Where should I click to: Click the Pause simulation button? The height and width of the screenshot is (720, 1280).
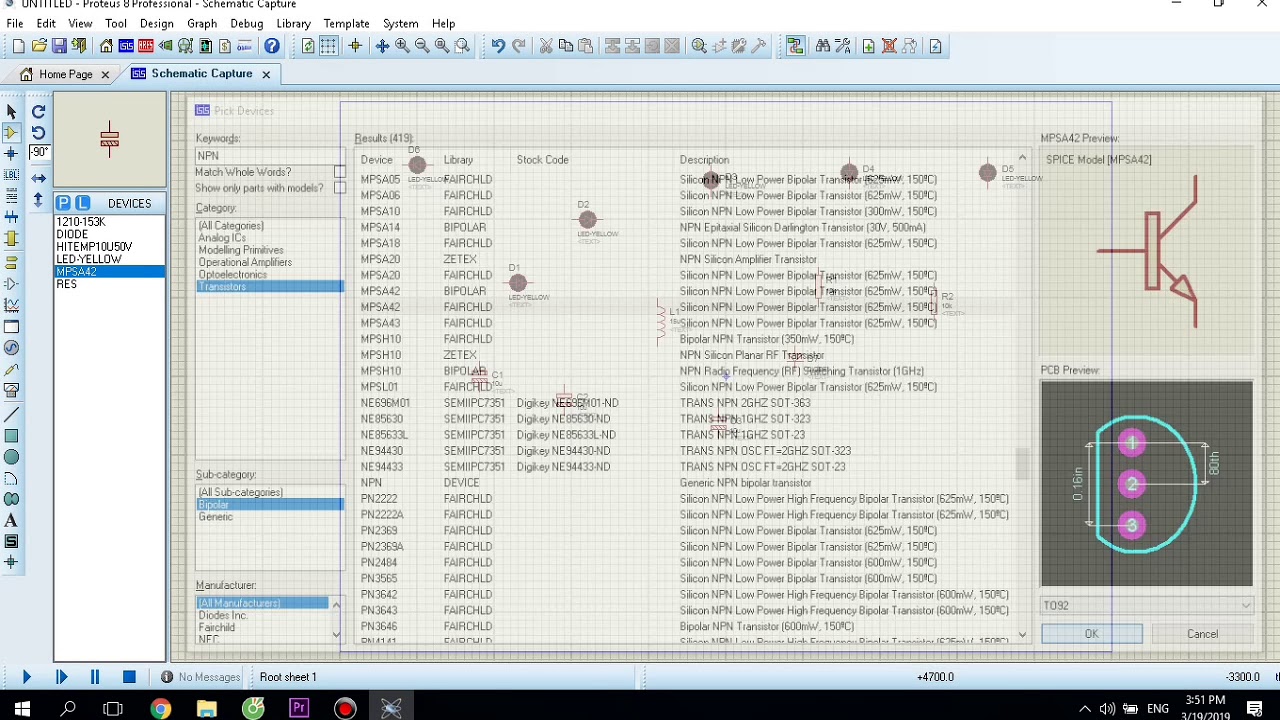pos(95,677)
